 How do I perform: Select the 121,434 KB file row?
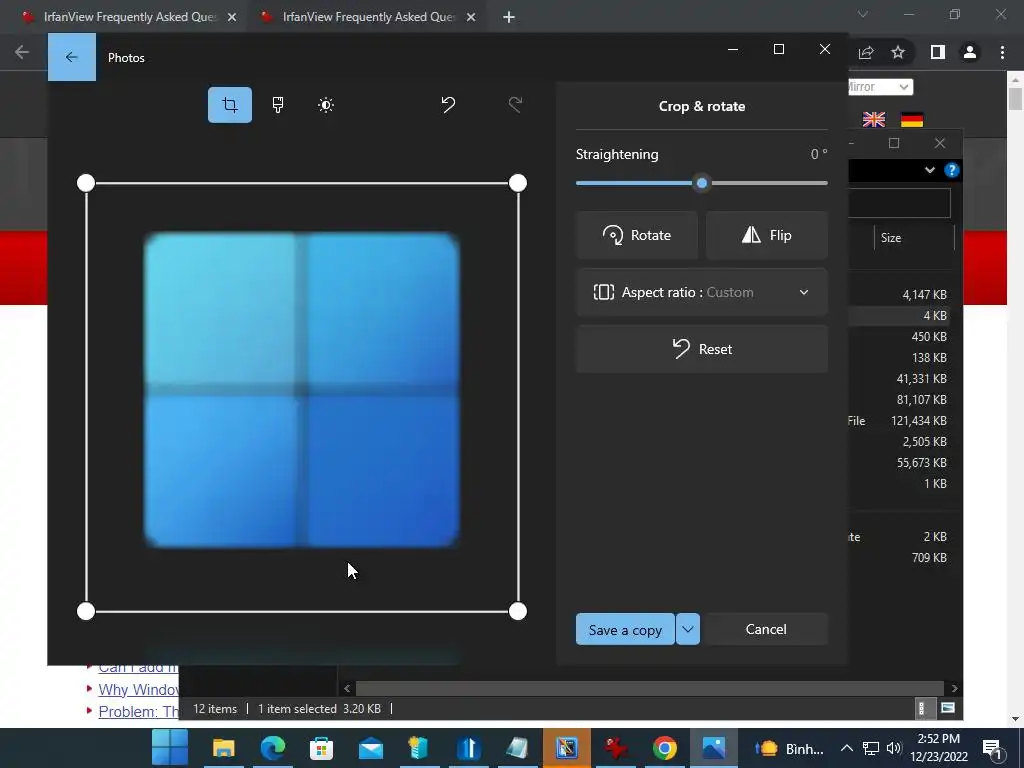tap(899, 421)
